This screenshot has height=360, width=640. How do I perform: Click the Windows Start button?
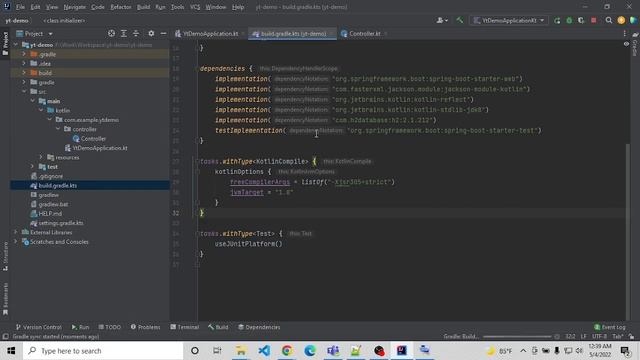[x=11, y=351]
